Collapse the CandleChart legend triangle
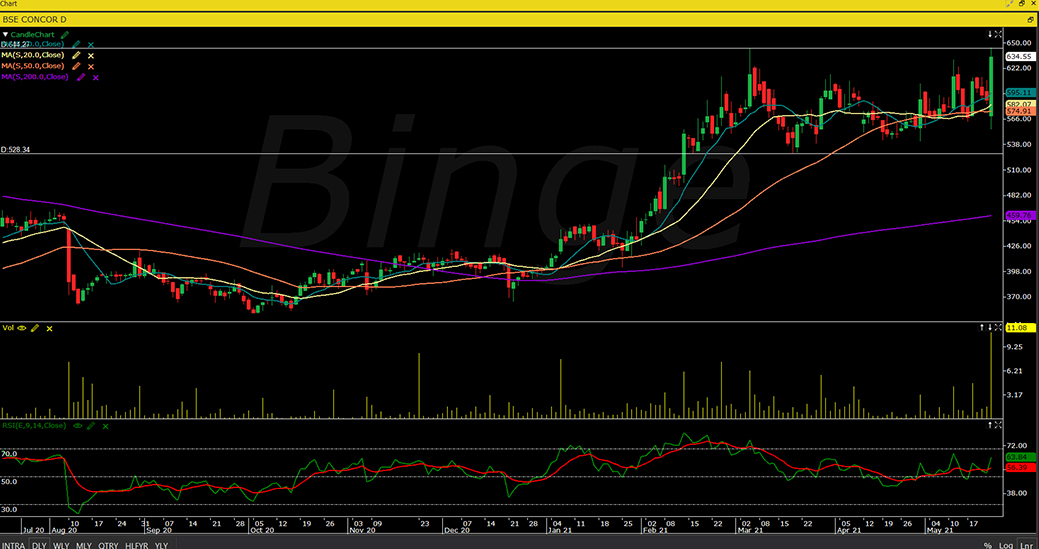Image resolution: width=1039 pixels, height=549 pixels. point(5,34)
